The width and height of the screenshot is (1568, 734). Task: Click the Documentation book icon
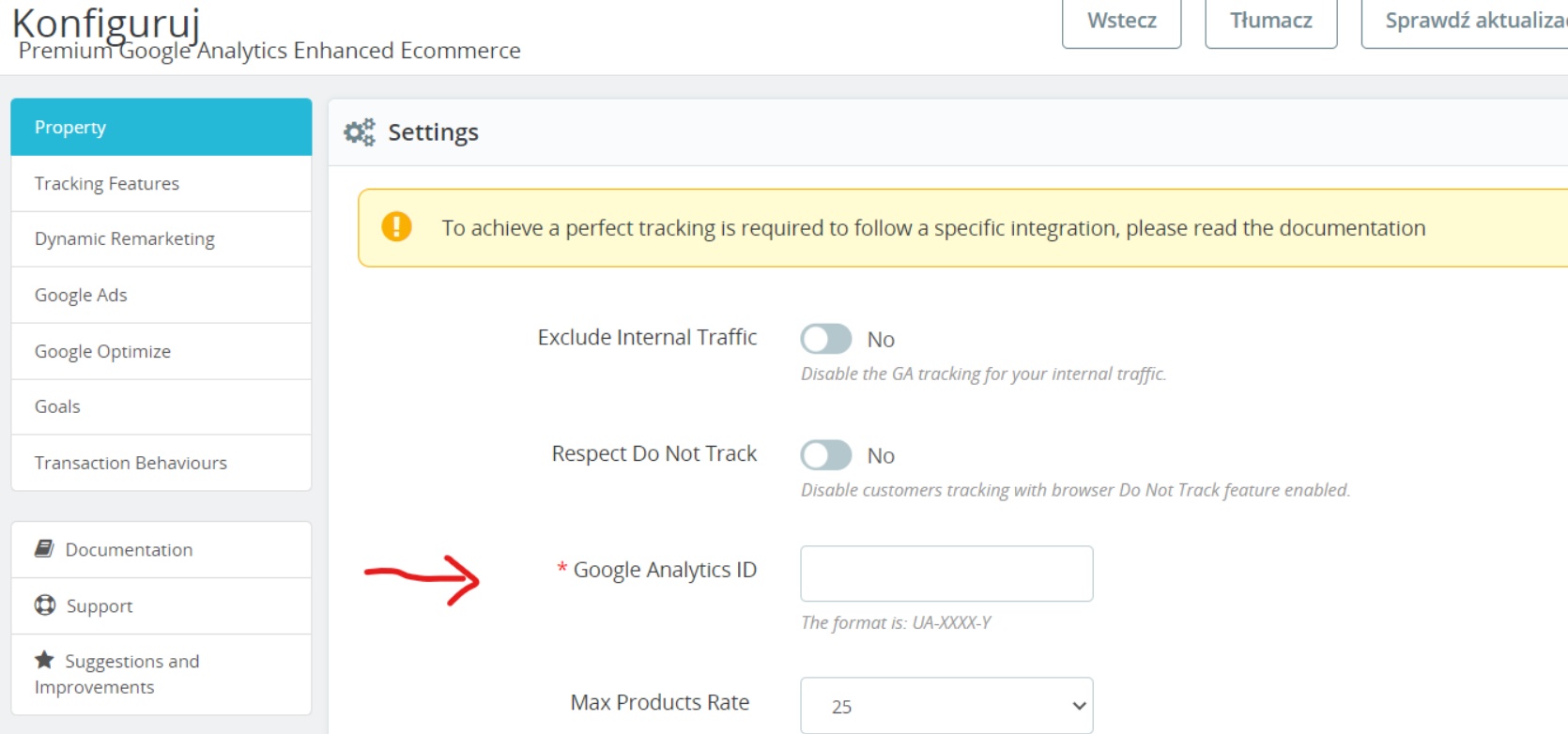click(44, 548)
